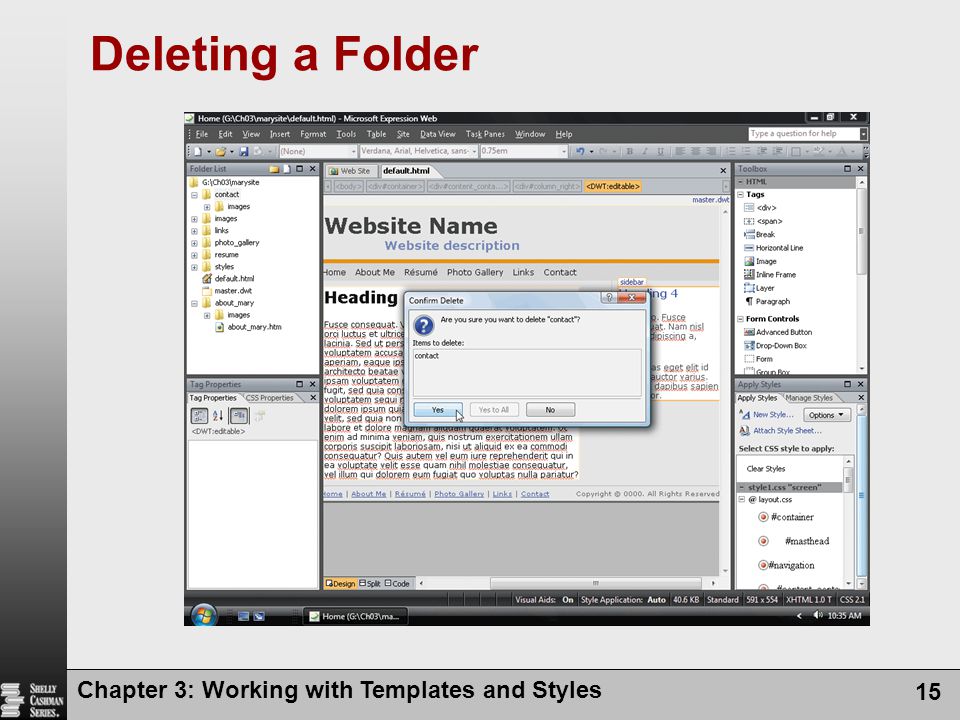Select Paragraph in the Toolbox
The image size is (960, 720).
pyautogui.click(x=767, y=302)
